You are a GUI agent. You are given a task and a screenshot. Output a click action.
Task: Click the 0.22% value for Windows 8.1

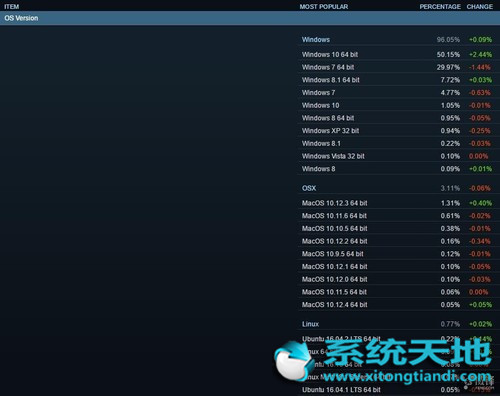click(x=450, y=143)
